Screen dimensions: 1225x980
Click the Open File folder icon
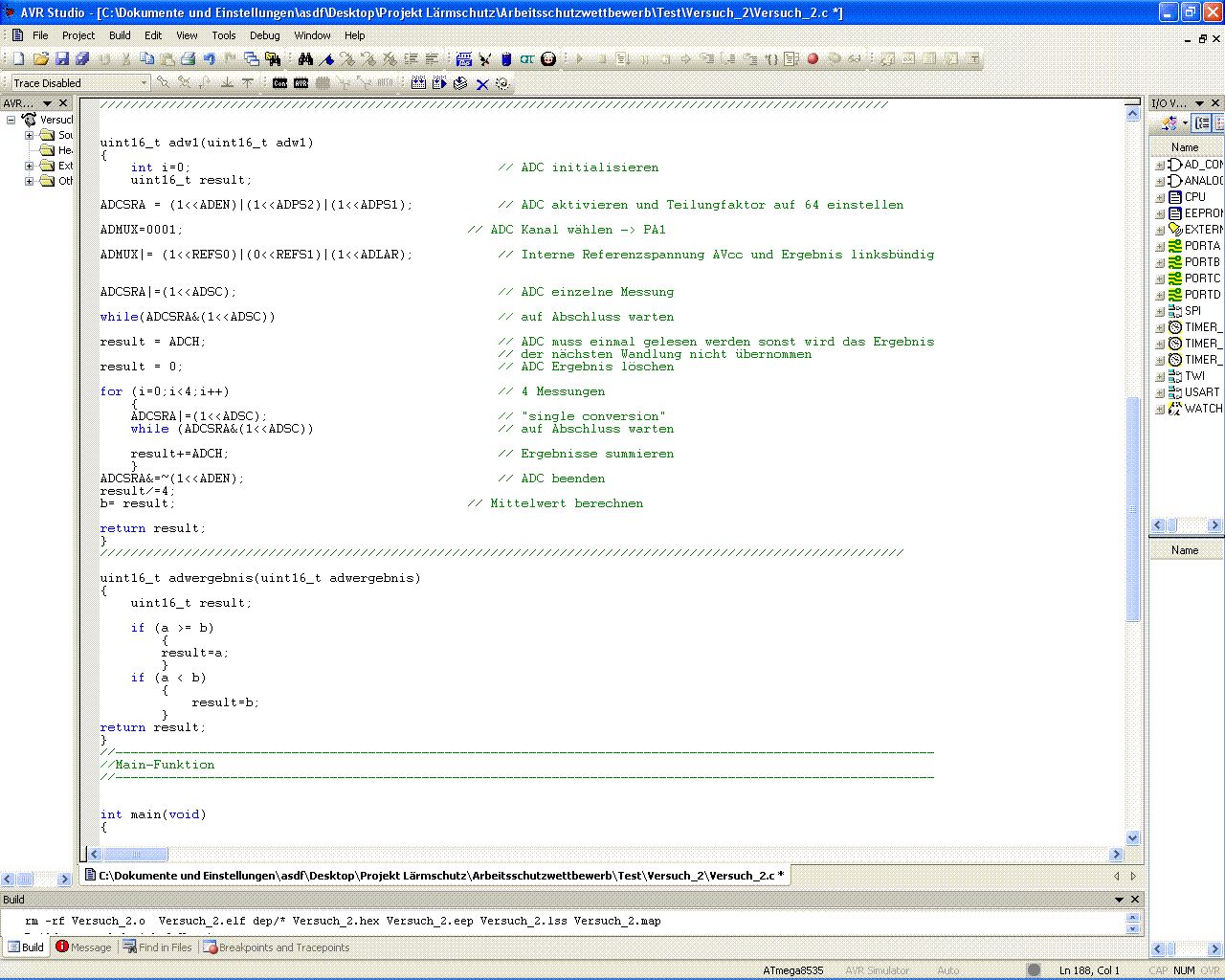pos(40,59)
